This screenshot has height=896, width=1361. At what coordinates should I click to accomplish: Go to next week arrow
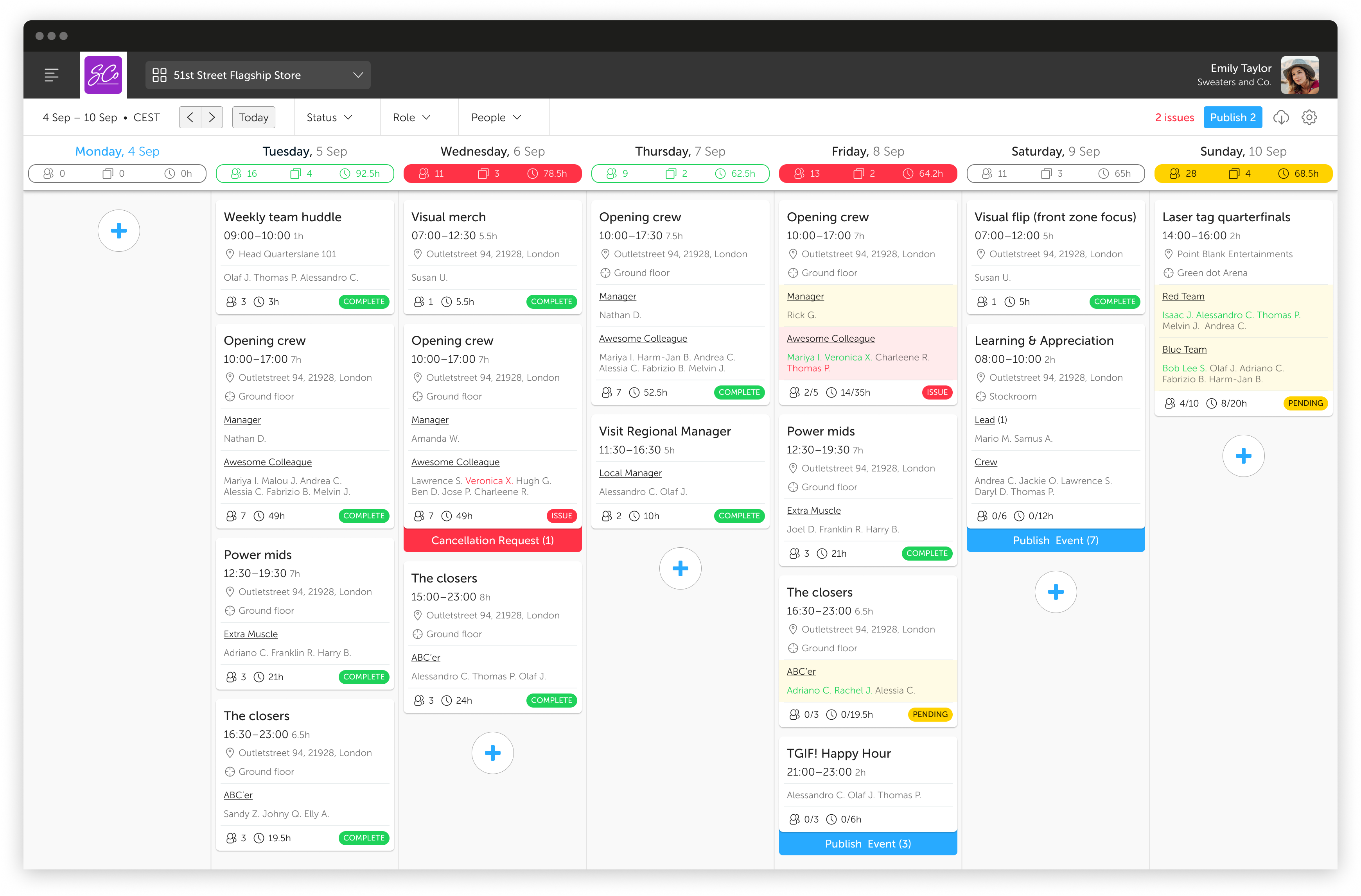[x=212, y=117]
